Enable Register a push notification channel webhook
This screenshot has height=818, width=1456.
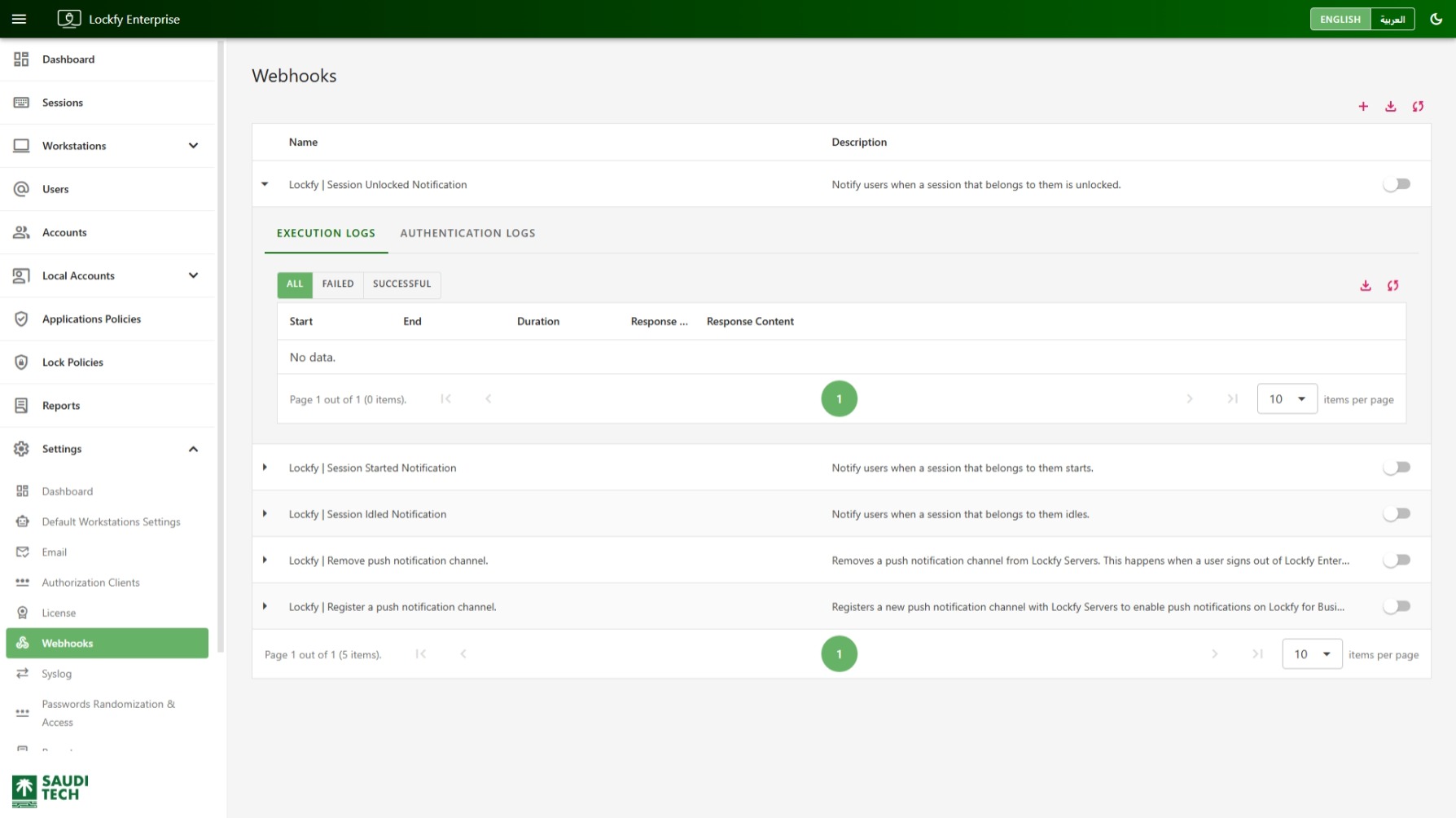[1397, 607]
